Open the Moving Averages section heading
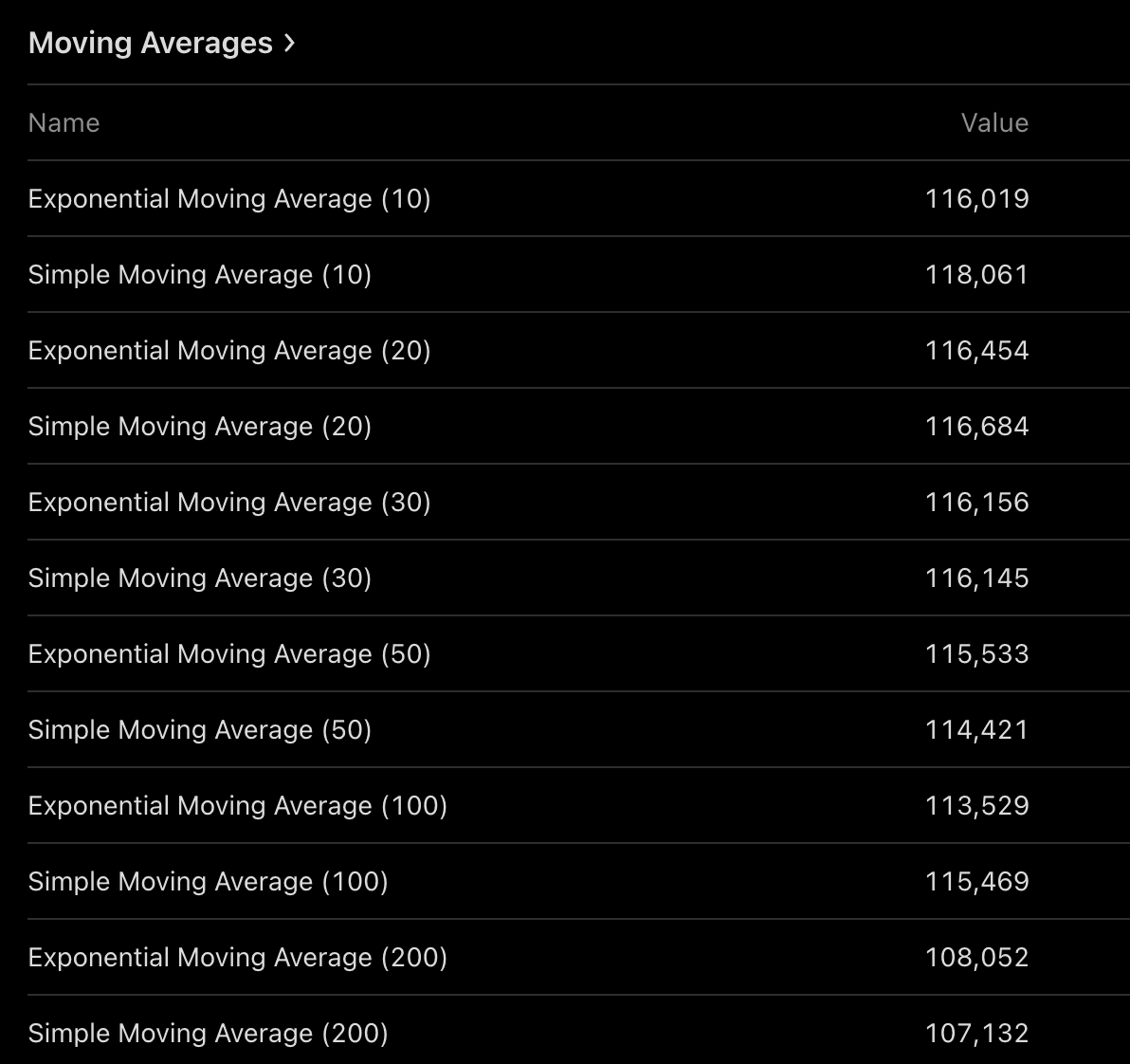This screenshot has width=1130, height=1064. [151, 44]
